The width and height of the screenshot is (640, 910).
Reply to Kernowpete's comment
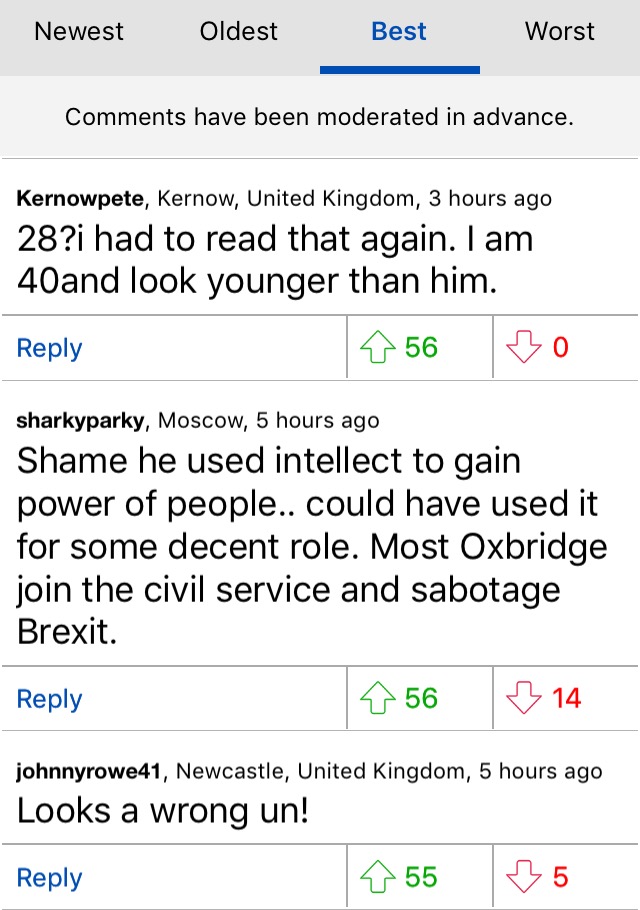(50, 348)
